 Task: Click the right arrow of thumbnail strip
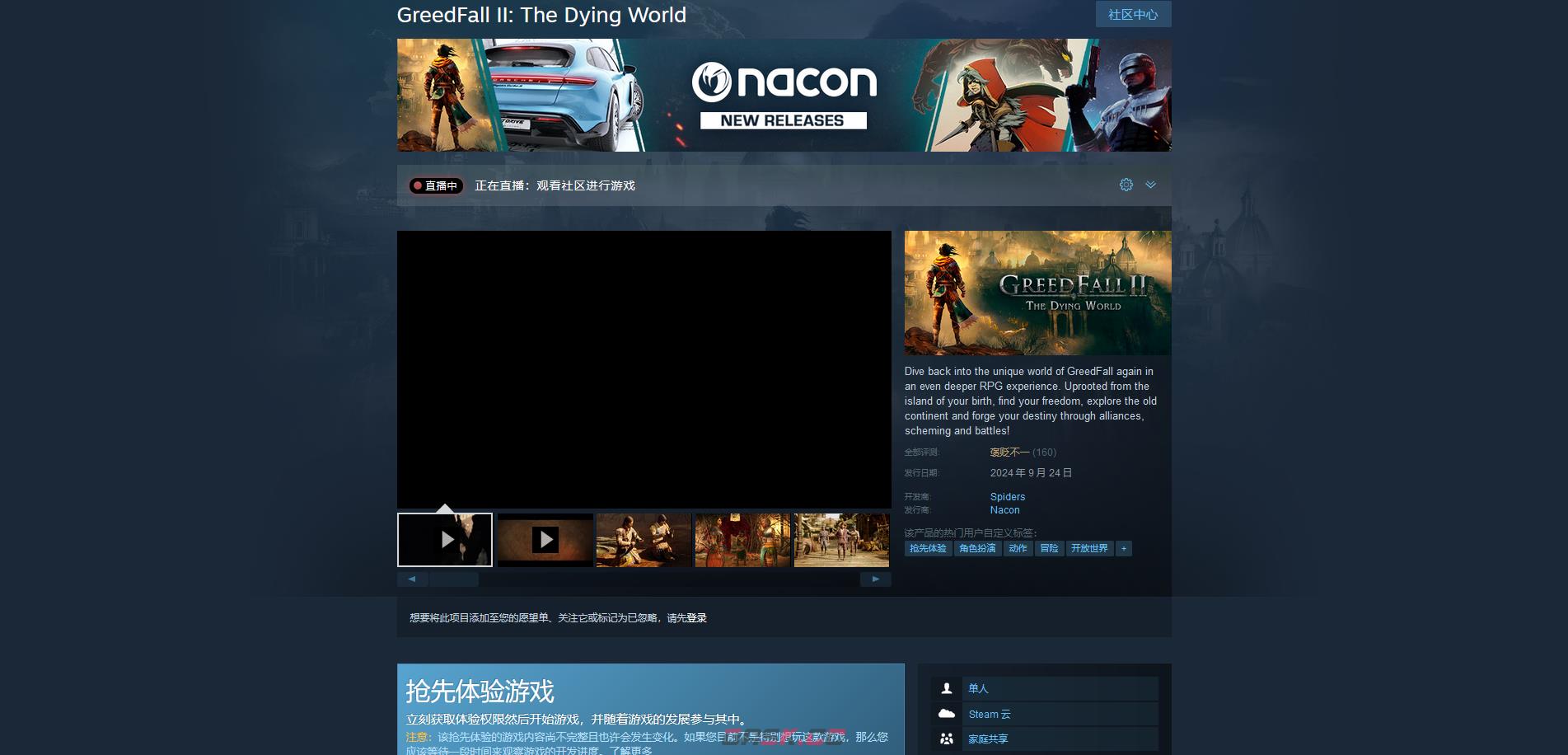pos(876,579)
